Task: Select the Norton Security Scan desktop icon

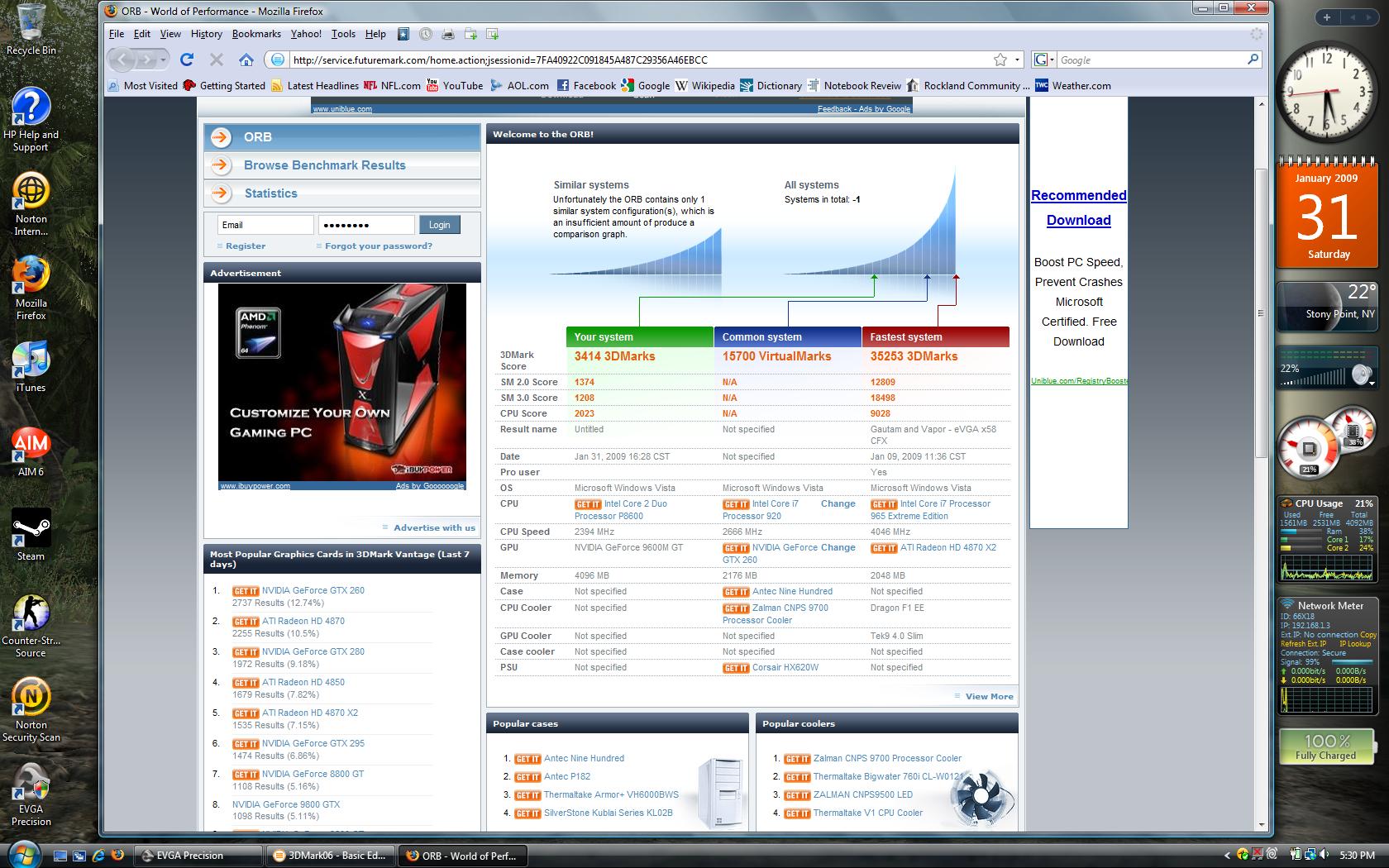Action: [x=31, y=710]
